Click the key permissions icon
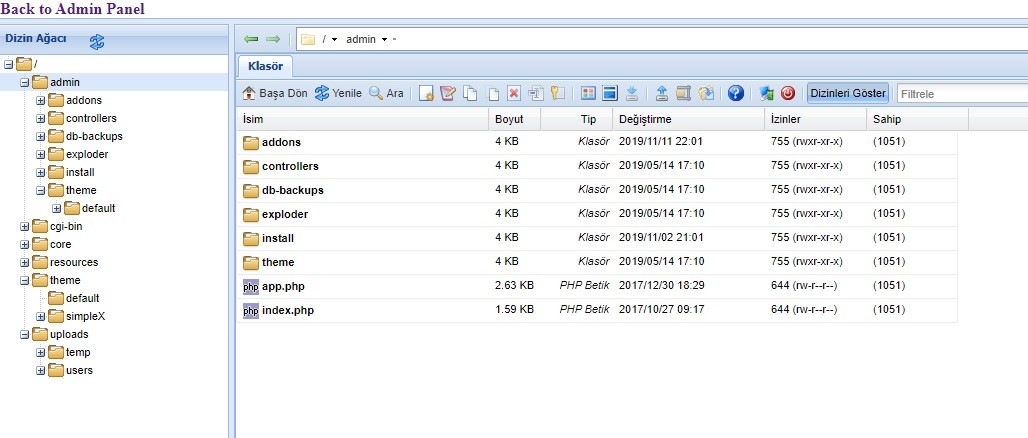Viewport: 1028px width, 438px height. 558,93
